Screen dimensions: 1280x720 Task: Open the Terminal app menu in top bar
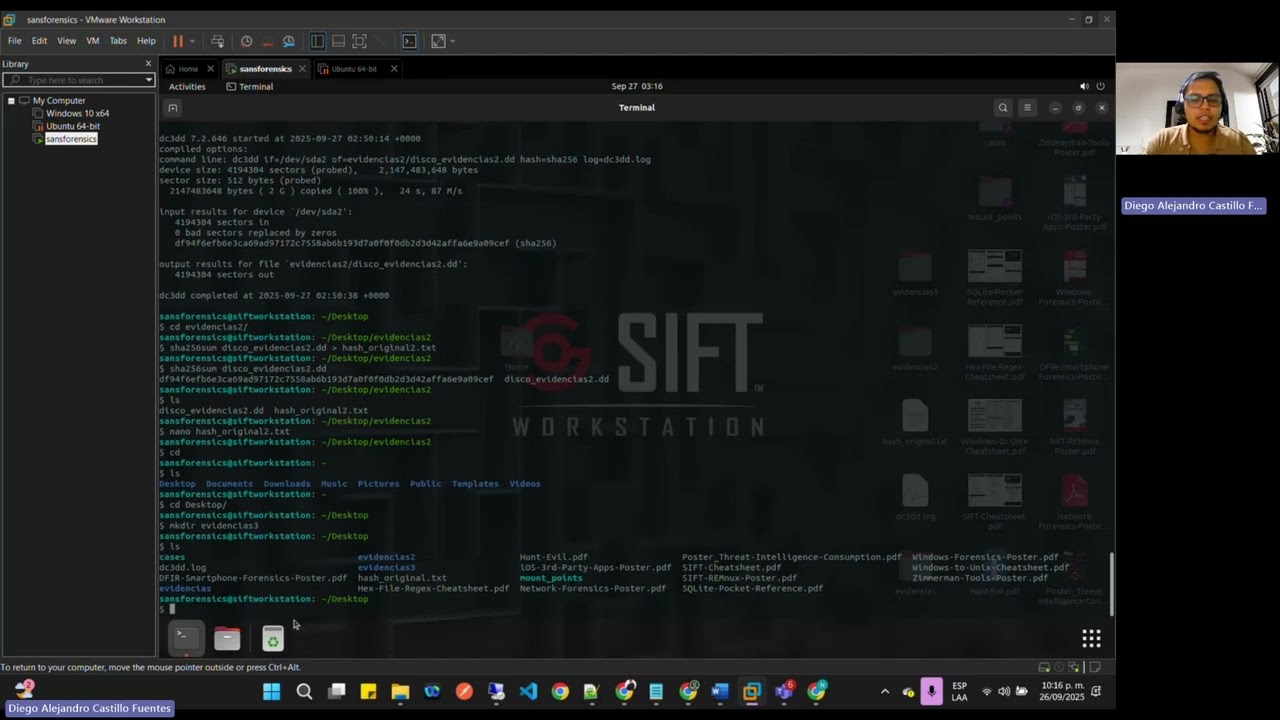click(250, 87)
